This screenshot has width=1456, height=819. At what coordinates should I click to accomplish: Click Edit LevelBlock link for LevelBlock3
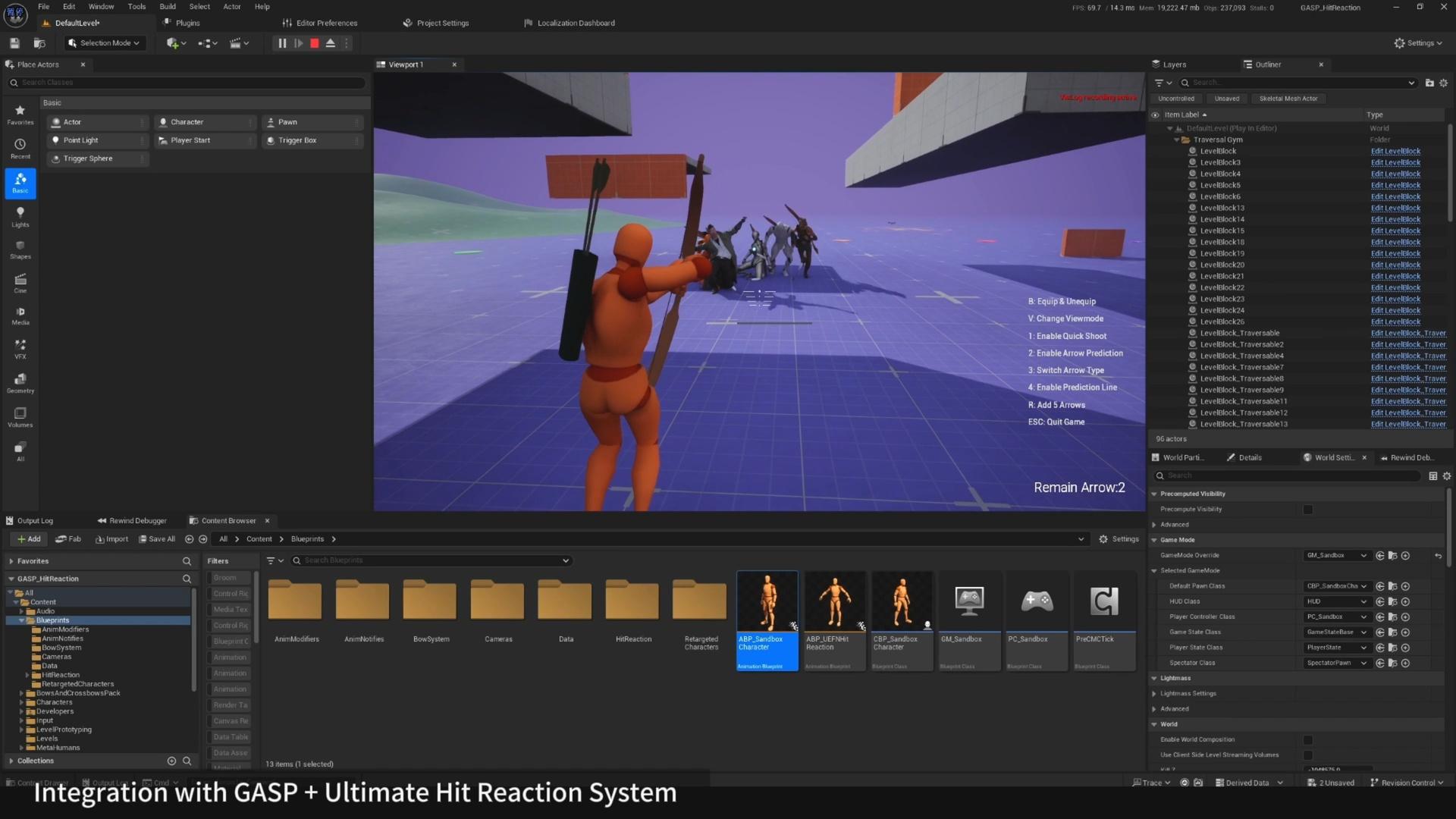click(x=1395, y=162)
